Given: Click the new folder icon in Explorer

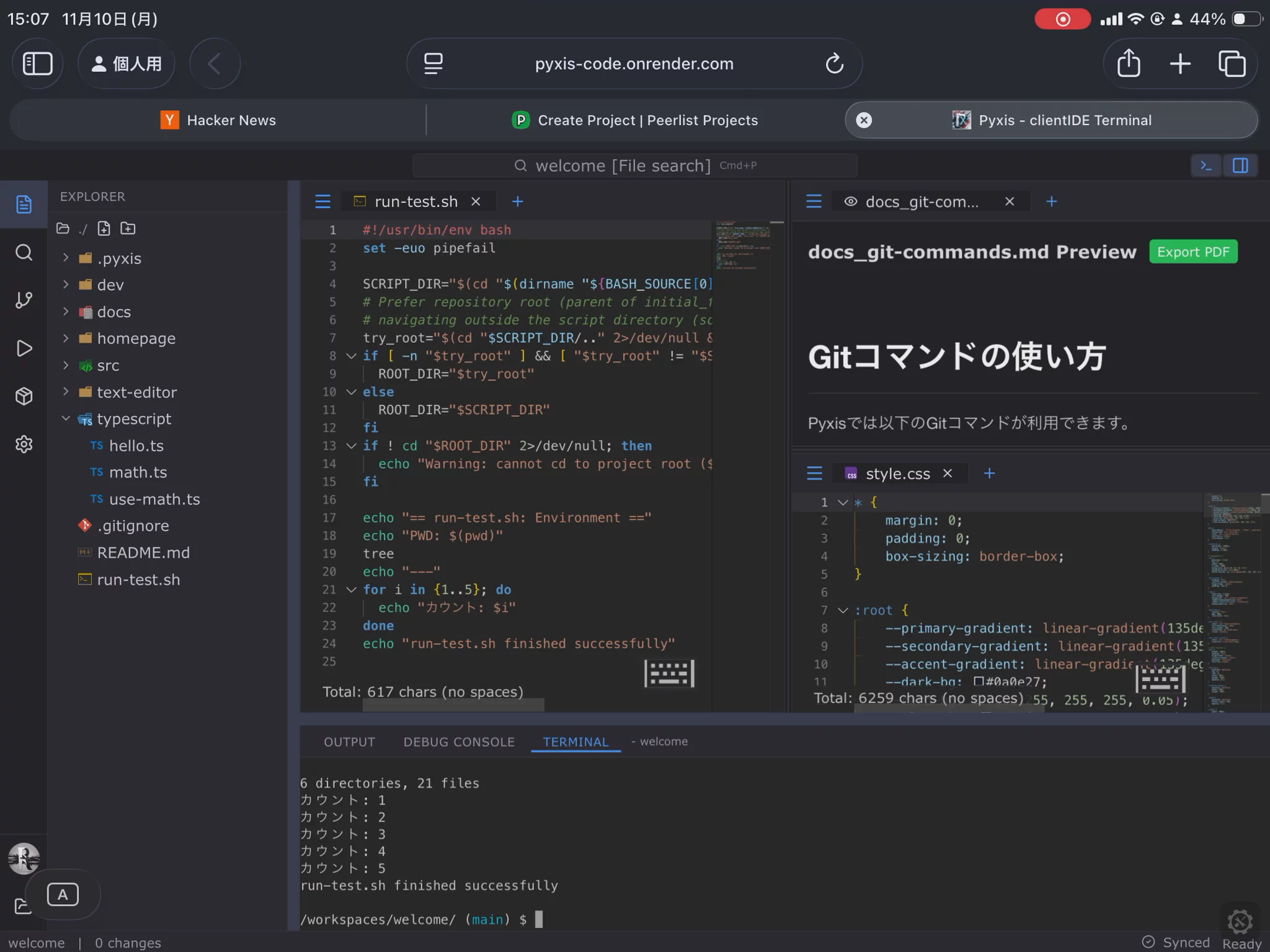Looking at the screenshot, I should (x=128, y=228).
